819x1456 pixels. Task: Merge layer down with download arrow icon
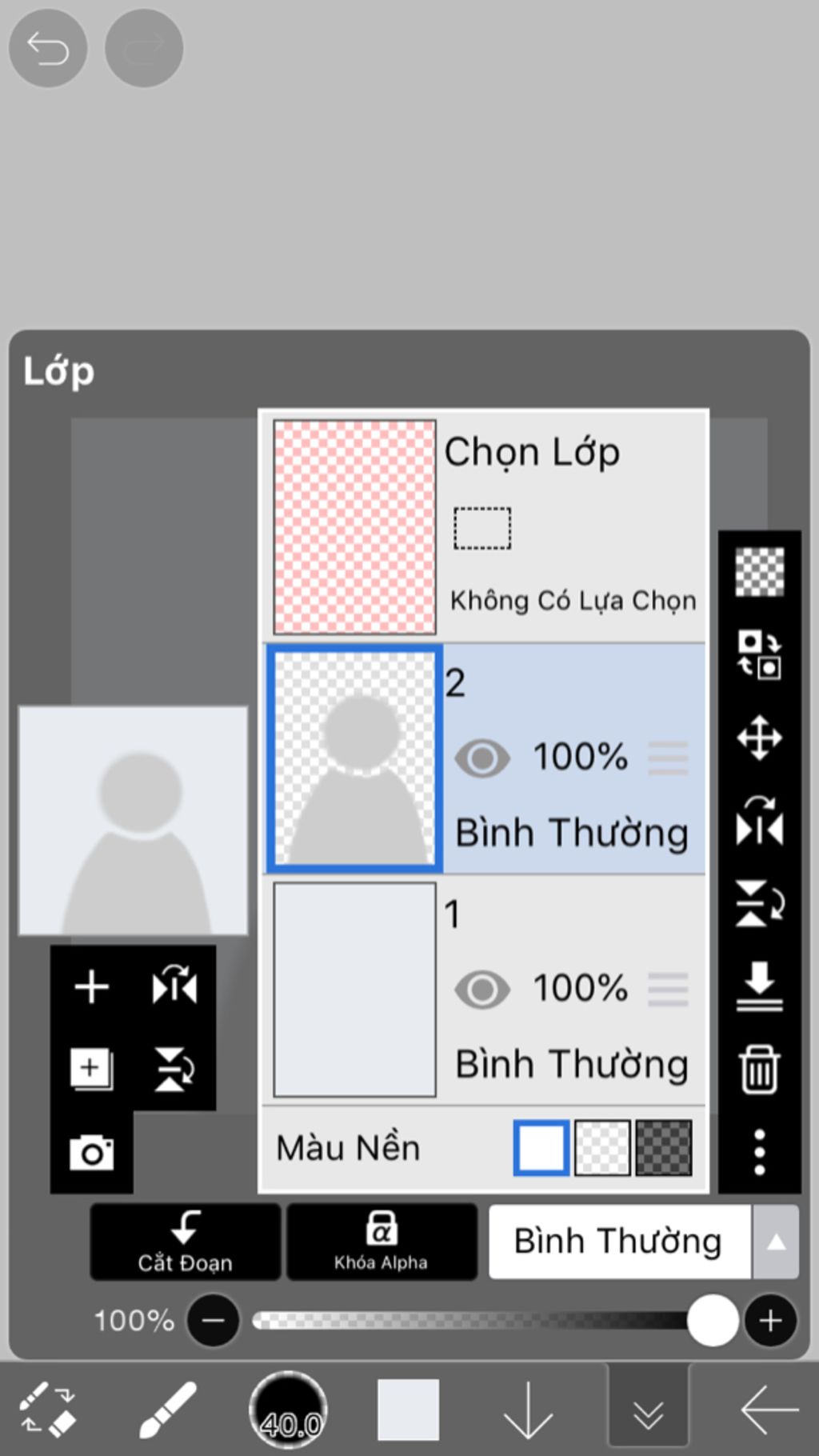pos(759,986)
